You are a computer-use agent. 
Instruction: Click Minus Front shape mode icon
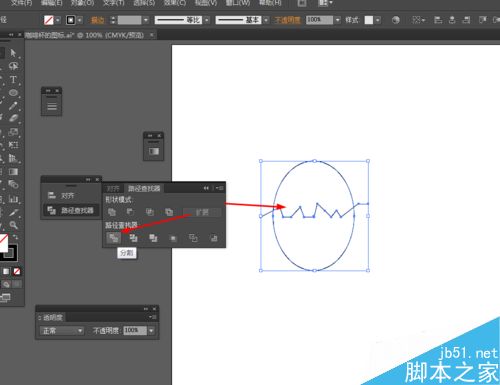[x=130, y=212]
